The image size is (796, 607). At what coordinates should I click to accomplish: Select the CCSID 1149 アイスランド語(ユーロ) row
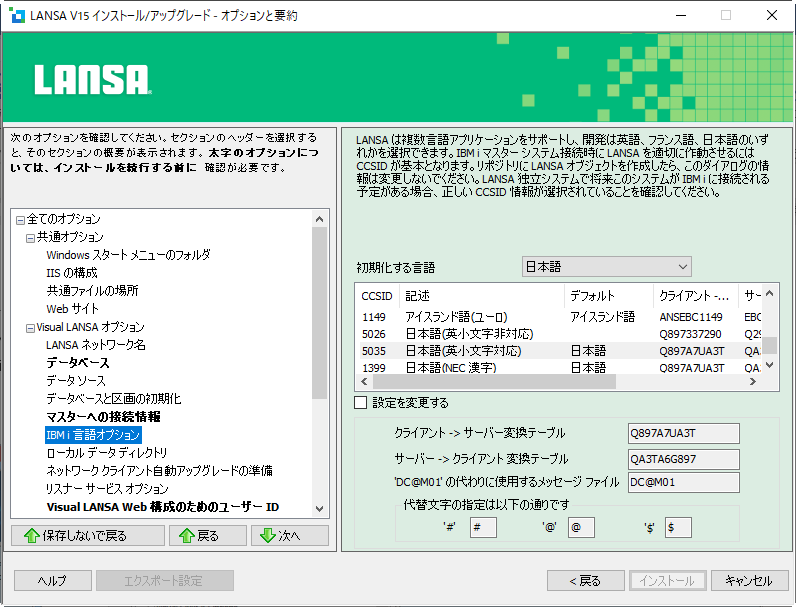tap(559, 317)
